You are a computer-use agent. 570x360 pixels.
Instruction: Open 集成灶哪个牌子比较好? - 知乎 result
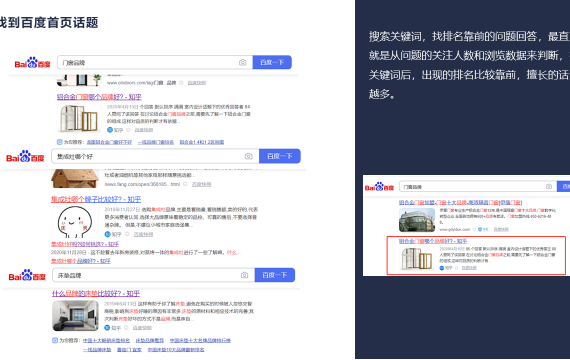point(96,199)
